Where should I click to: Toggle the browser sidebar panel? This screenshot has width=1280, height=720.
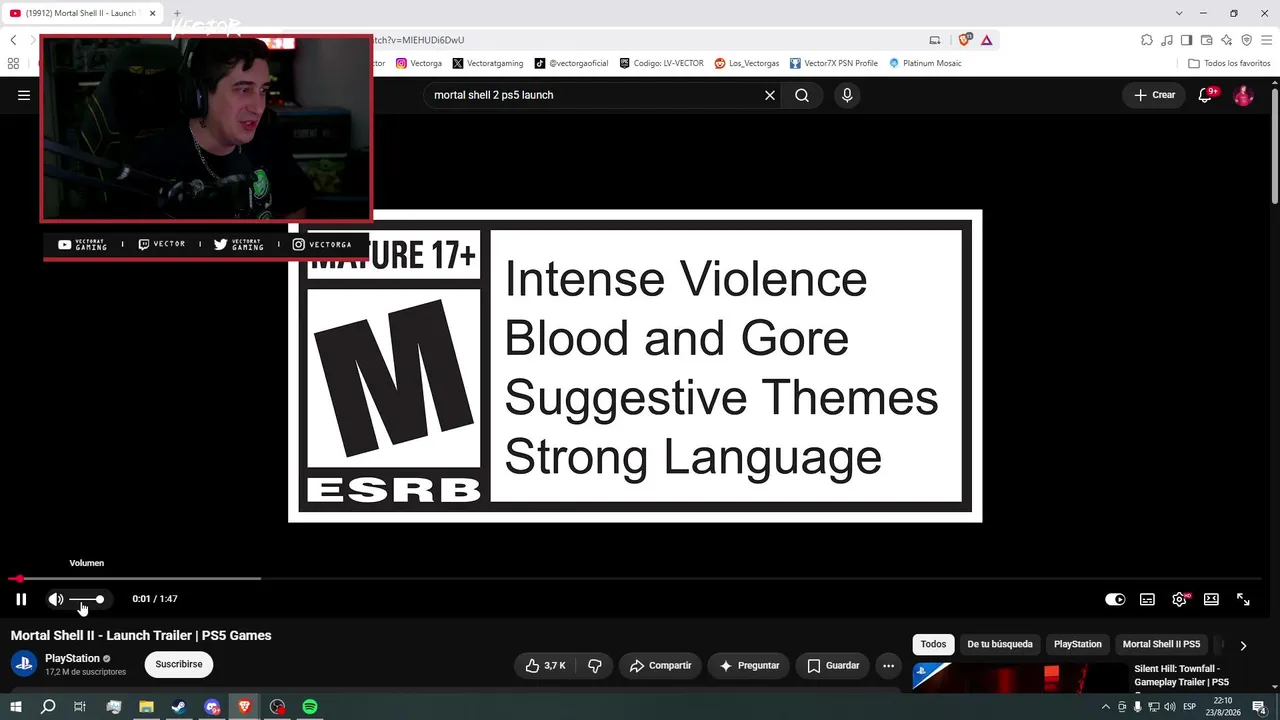coord(1187,40)
